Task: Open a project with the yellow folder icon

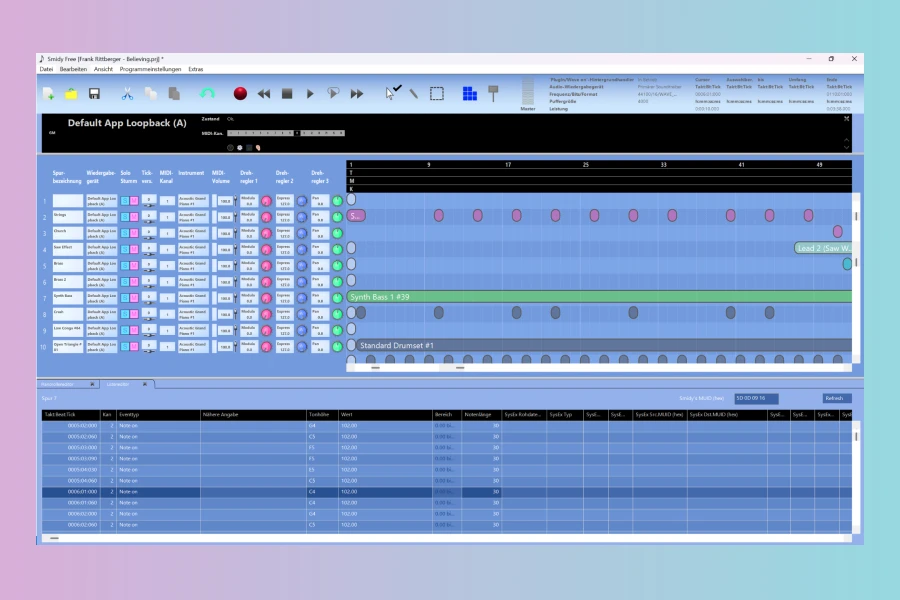Action: (x=71, y=94)
